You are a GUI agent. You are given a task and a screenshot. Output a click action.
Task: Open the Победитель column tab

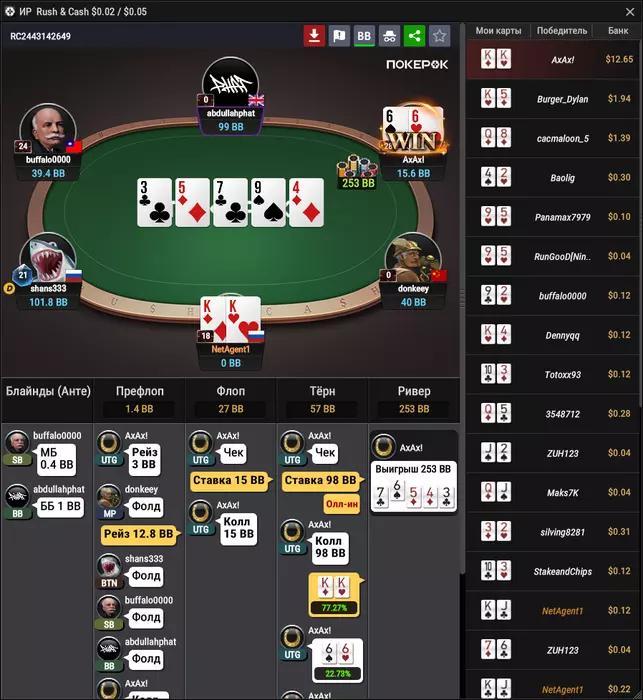pyautogui.click(x=562, y=31)
